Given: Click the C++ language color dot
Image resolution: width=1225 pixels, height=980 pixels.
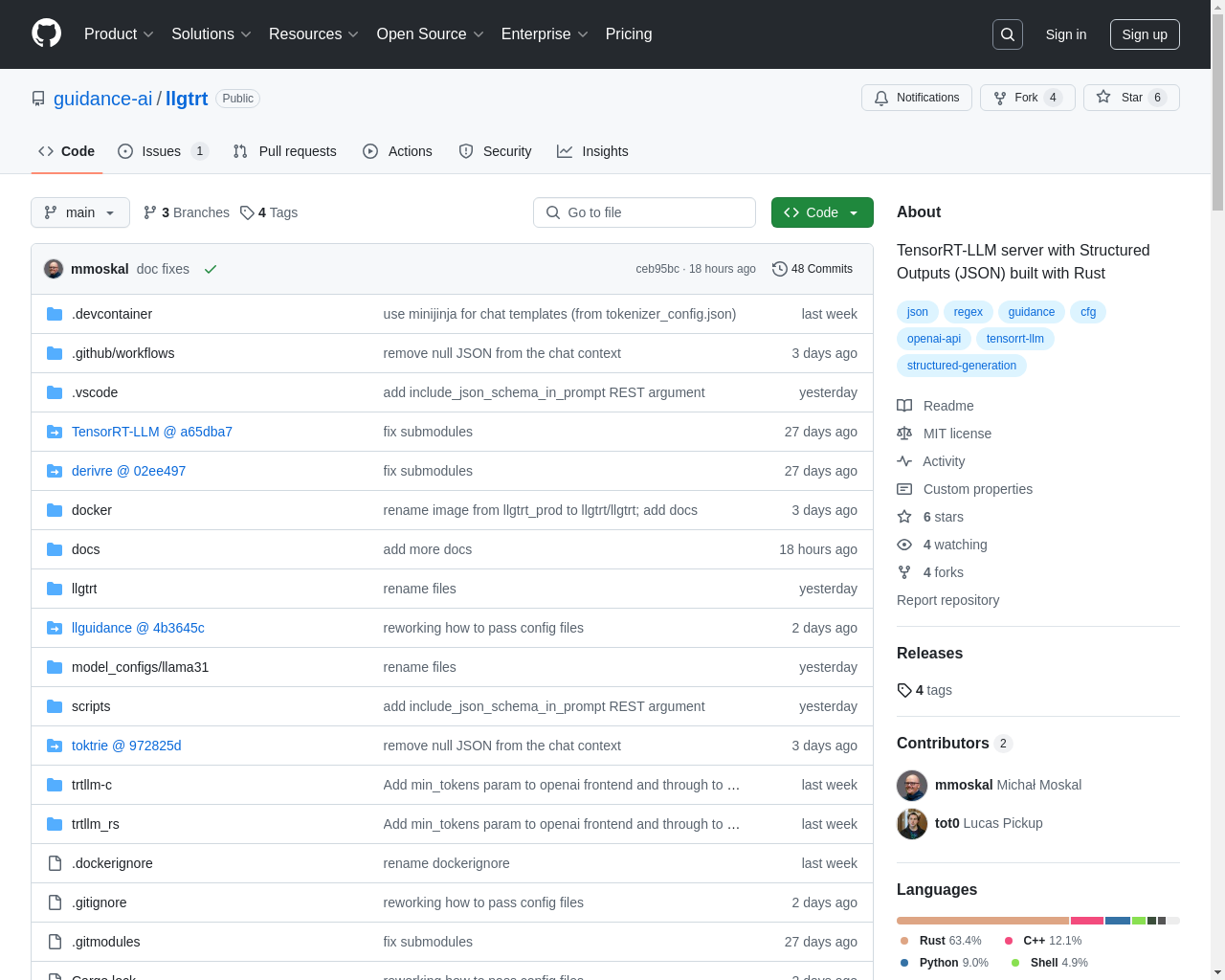Looking at the screenshot, I should [x=1009, y=941].
